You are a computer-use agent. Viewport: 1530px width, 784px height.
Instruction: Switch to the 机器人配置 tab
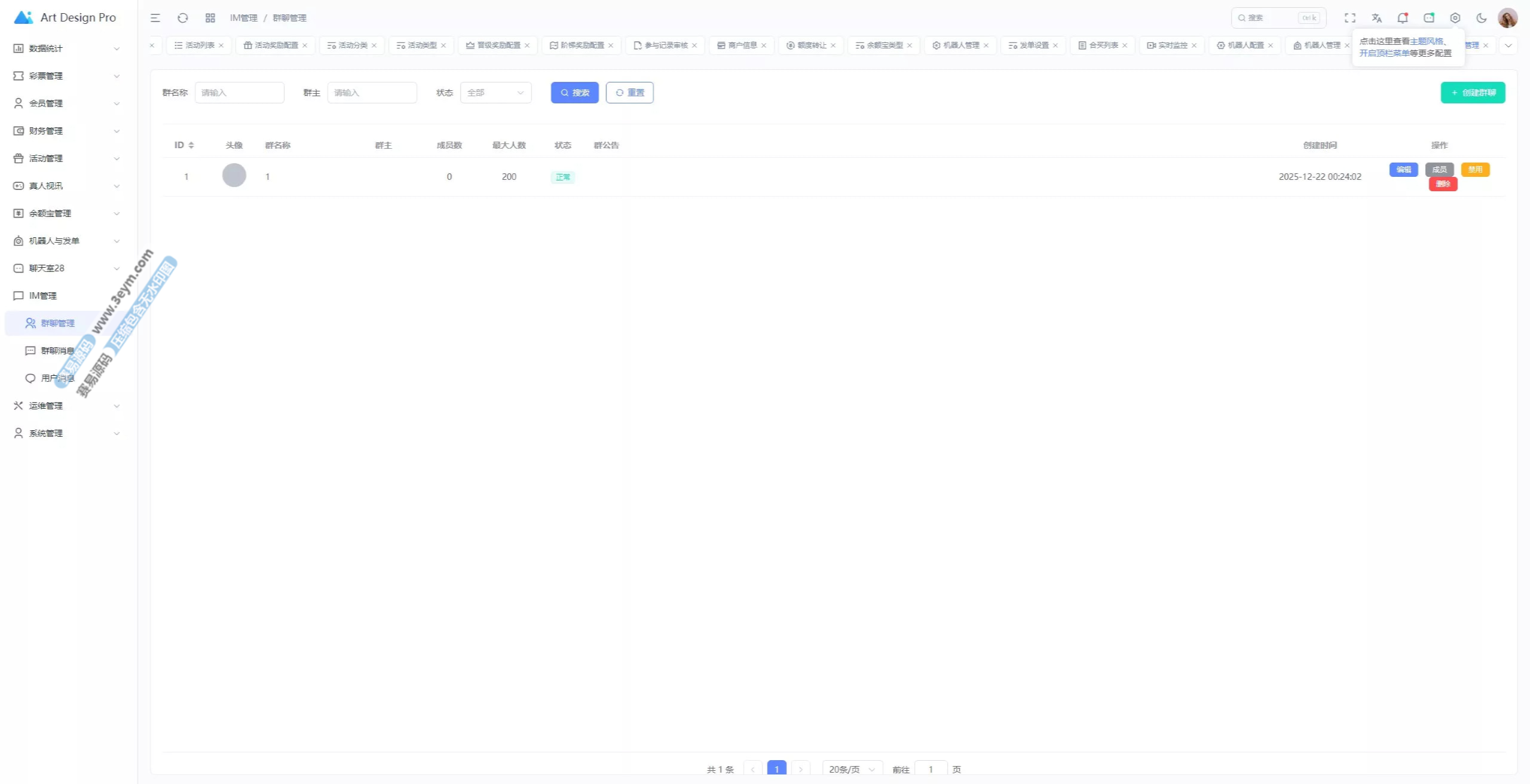point(1245,45)
